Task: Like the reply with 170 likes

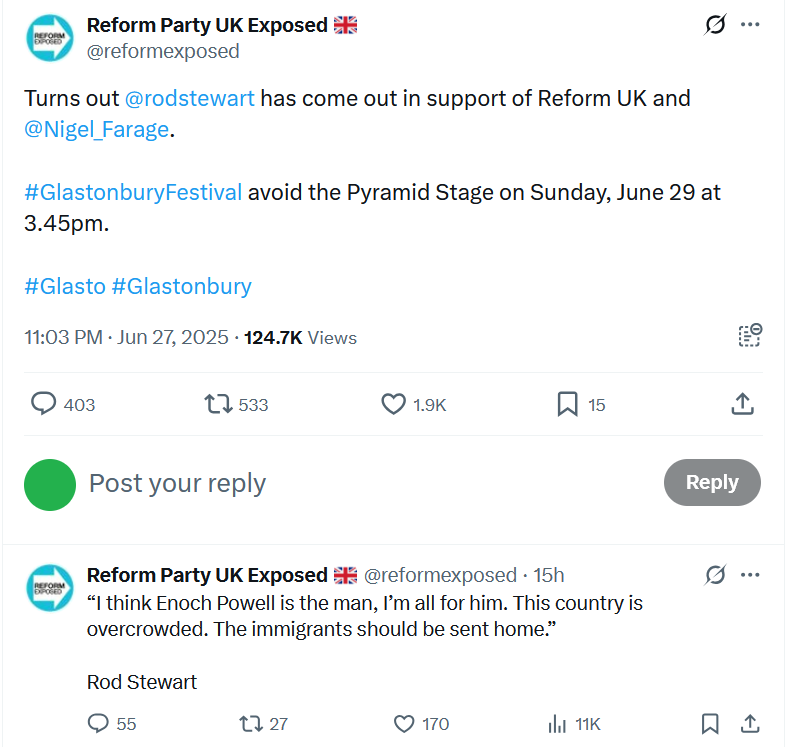Action: (422, 724)
